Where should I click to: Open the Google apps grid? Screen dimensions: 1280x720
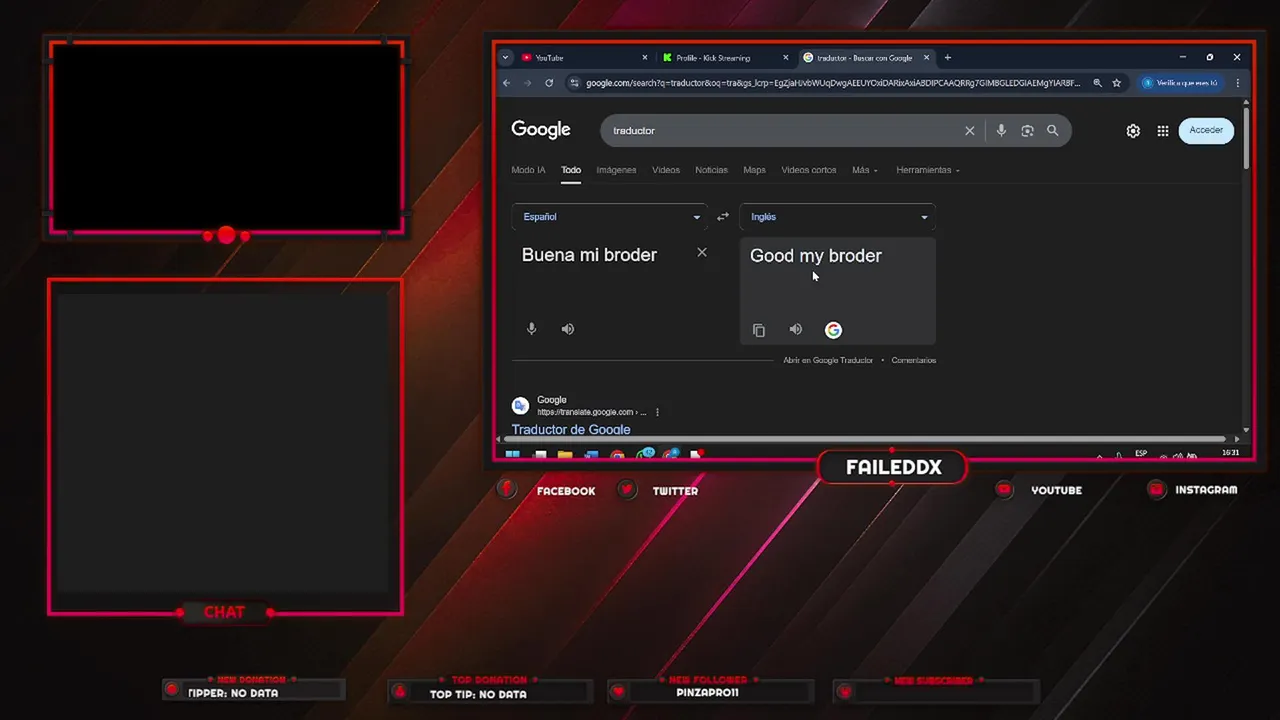pos(1163,131)
